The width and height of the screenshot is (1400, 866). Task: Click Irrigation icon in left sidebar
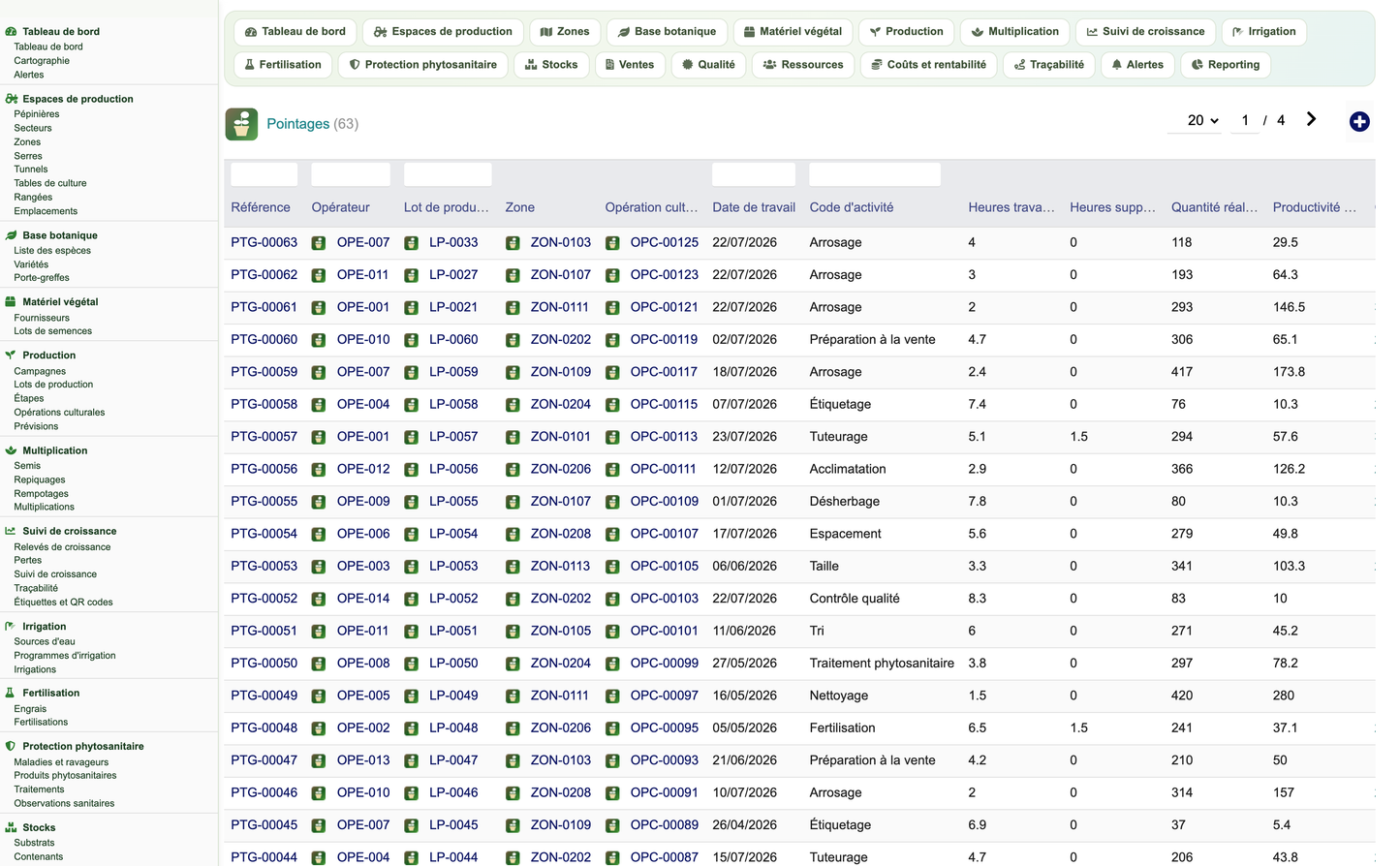[11, 627]
